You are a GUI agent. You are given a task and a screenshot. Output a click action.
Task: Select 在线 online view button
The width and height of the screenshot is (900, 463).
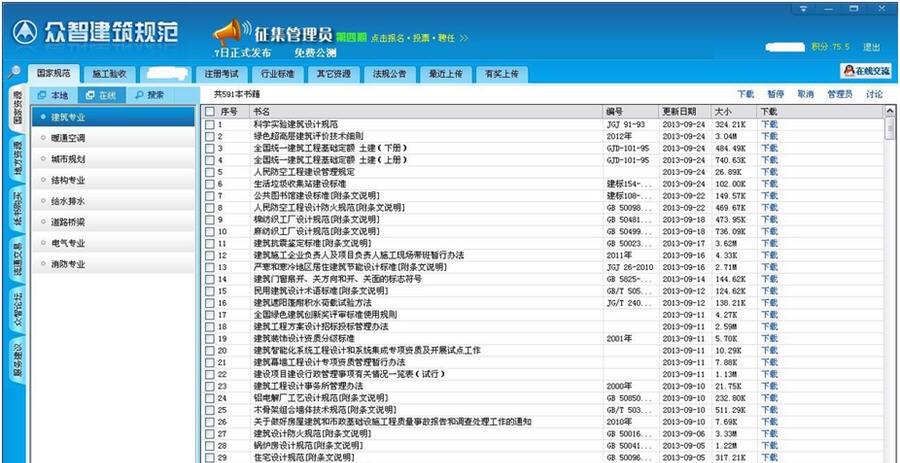pyautogui.click(x=101, y=95)
